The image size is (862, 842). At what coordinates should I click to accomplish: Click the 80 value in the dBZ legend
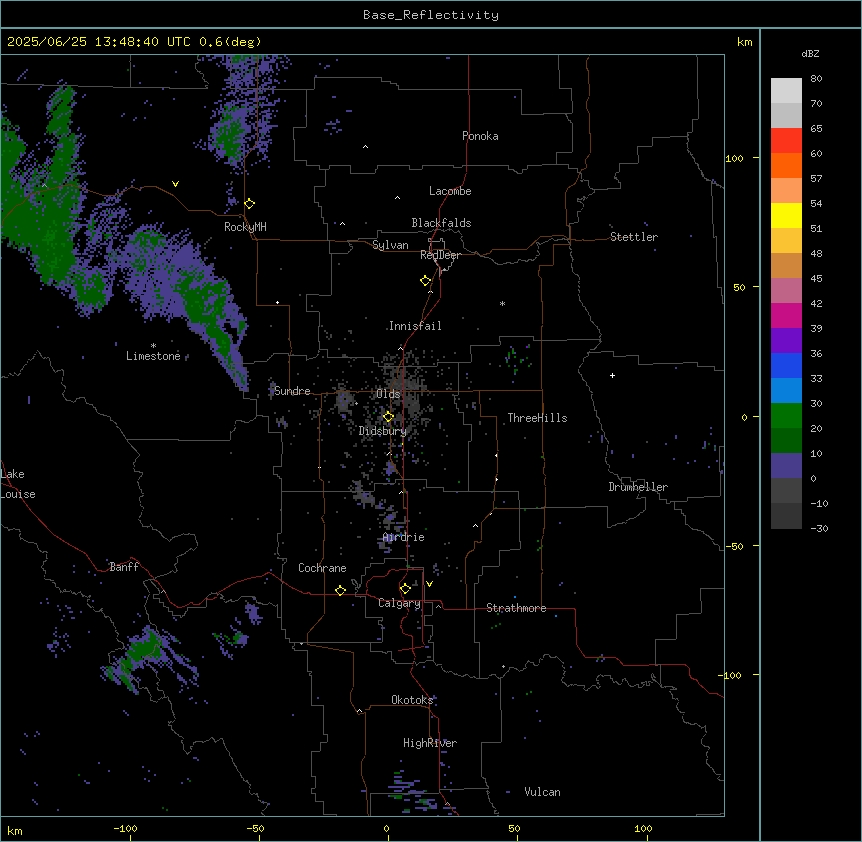tap(816, 79)
